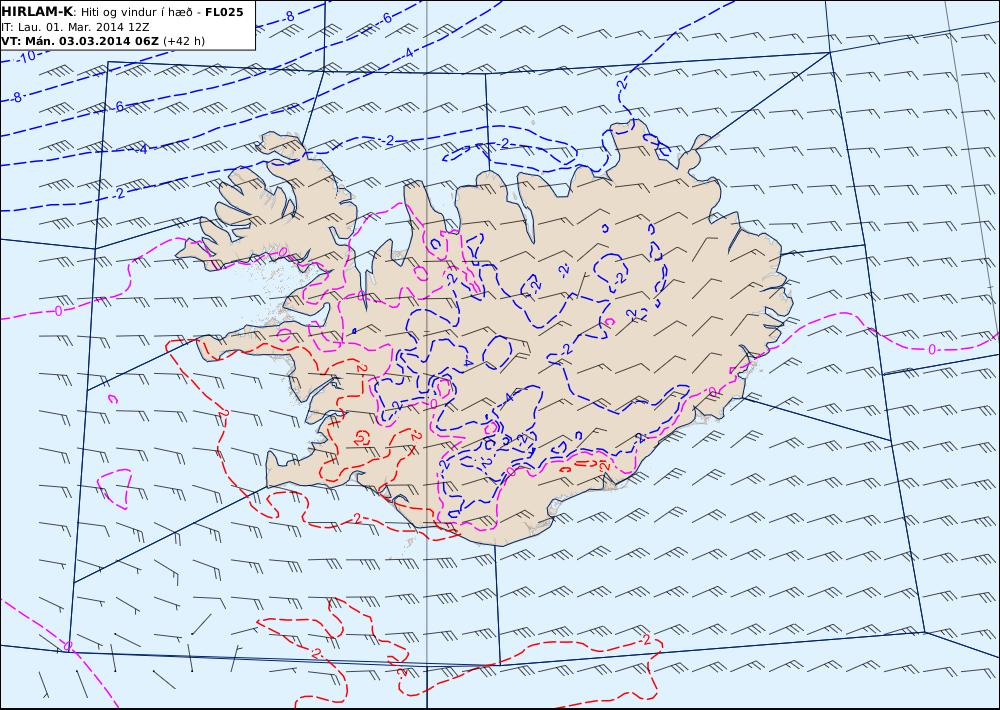Image resolution: width=1000 pixels, height=710 pixels.
Task: Click the 'VT: Mán. 03.03.2014 06Z' valid time
Action: [x=80, y=41]
